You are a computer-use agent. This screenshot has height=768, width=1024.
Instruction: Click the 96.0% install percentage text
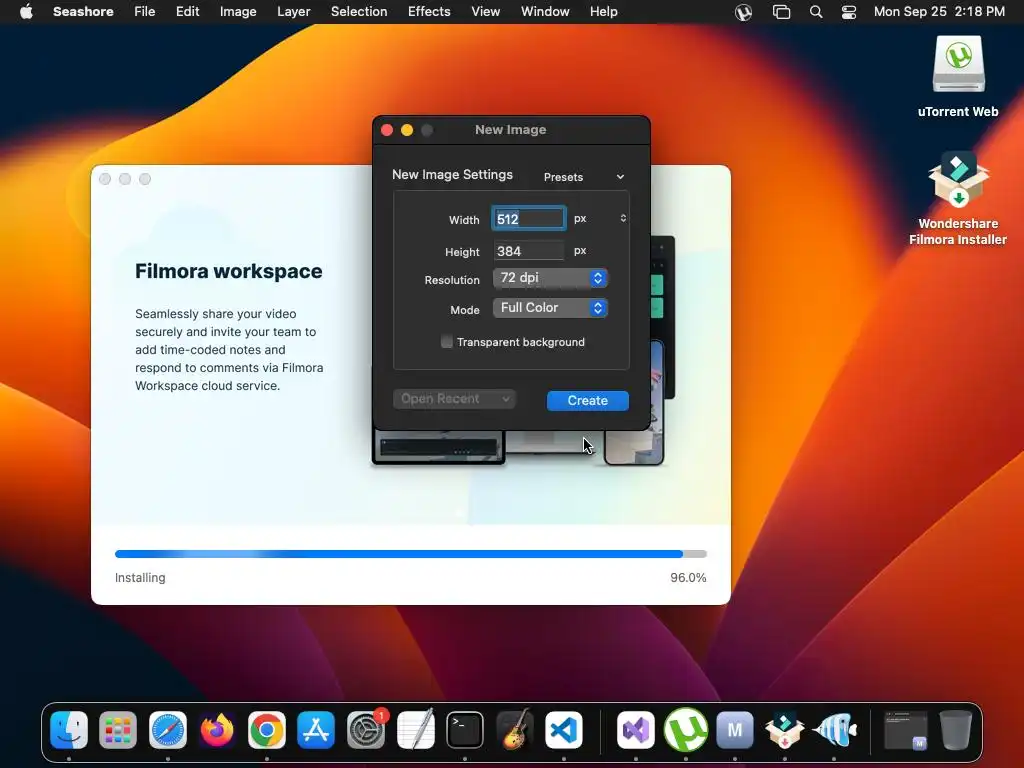(688, 577)
